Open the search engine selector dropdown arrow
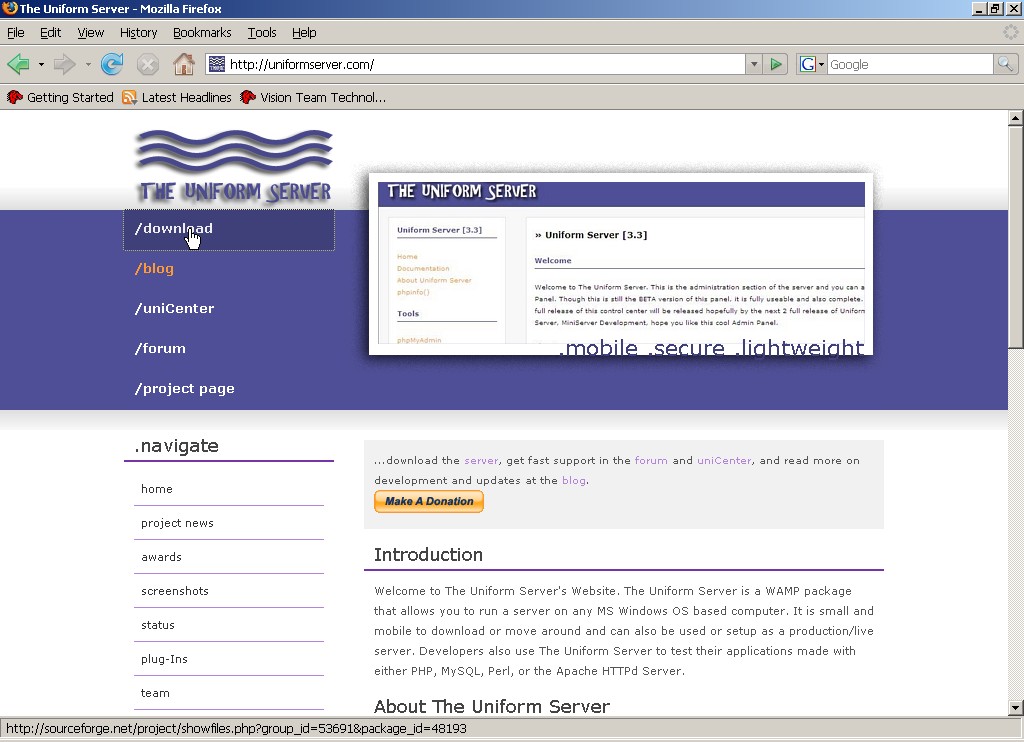The height and width of the screenshot is (742, 1024). pos(821,64)
